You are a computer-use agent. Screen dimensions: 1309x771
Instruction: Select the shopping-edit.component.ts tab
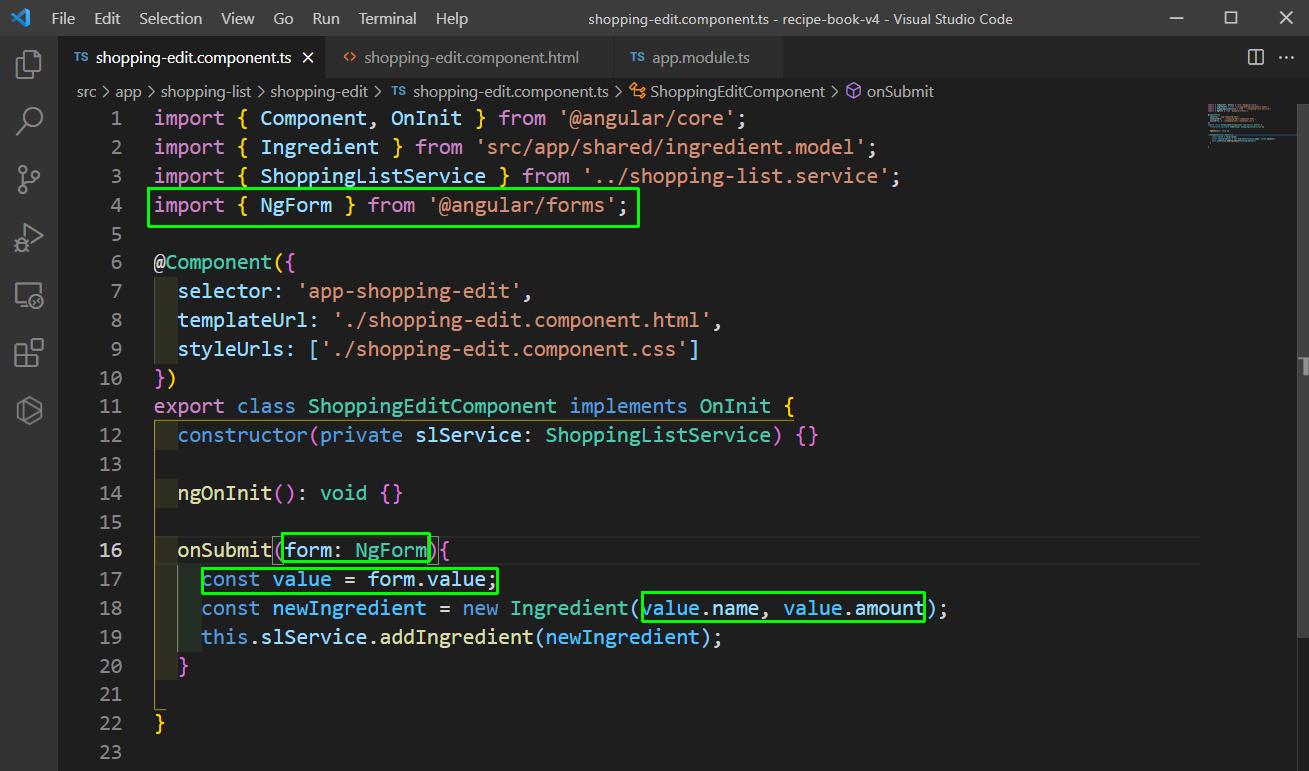(x=192, y=58)
